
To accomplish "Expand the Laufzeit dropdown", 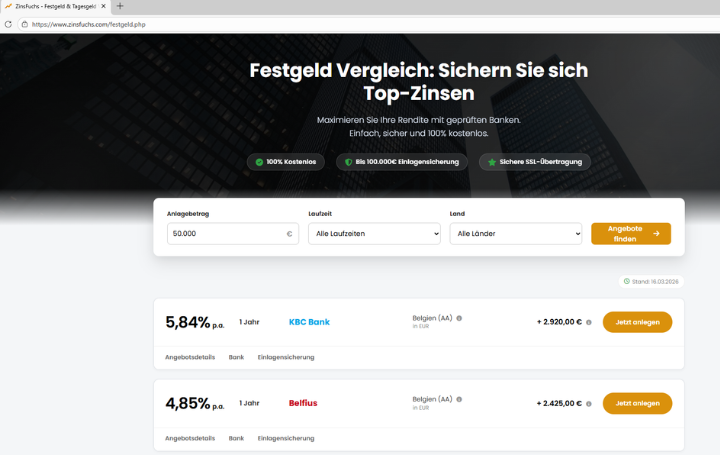I will pos(374,234).
